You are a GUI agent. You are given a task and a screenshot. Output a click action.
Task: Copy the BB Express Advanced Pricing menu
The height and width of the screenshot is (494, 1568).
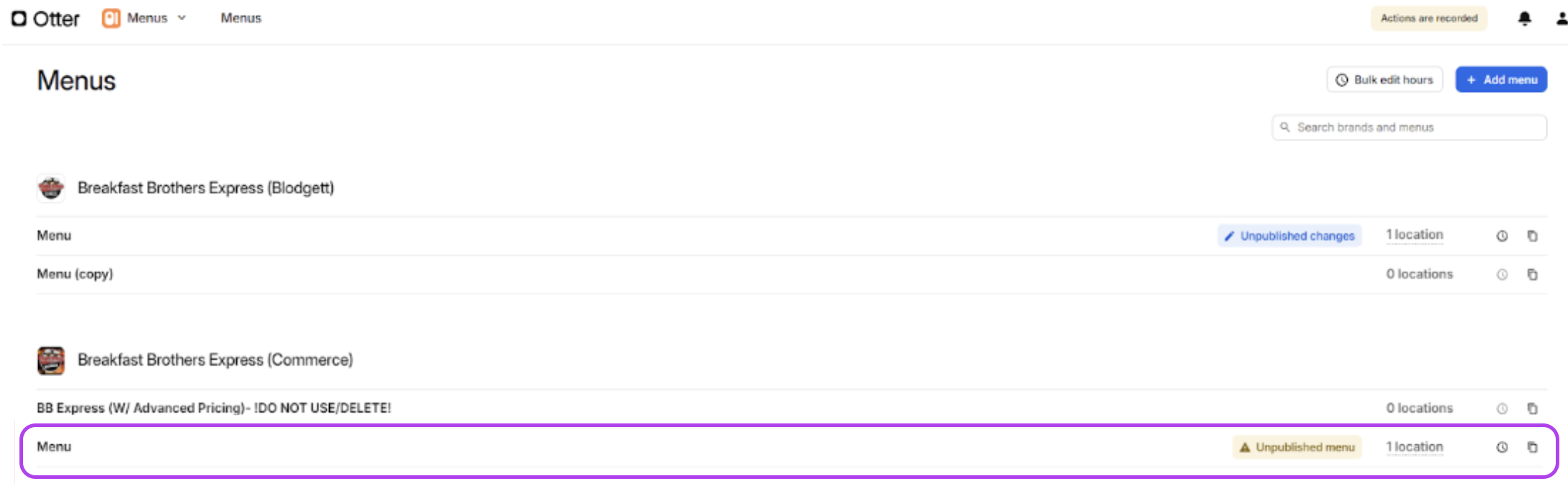(x=1532, y=408)
